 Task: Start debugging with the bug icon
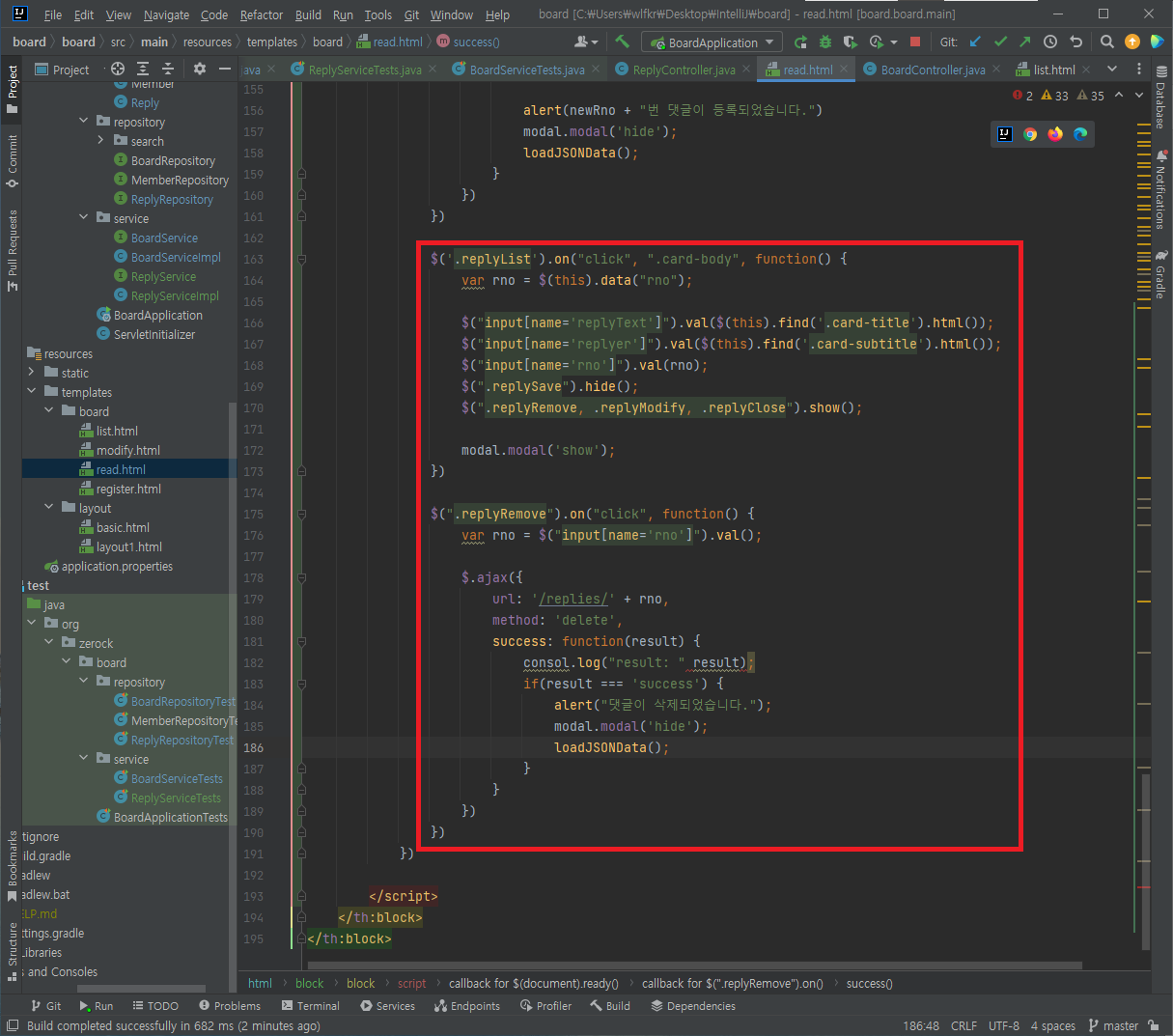point(824,42)
